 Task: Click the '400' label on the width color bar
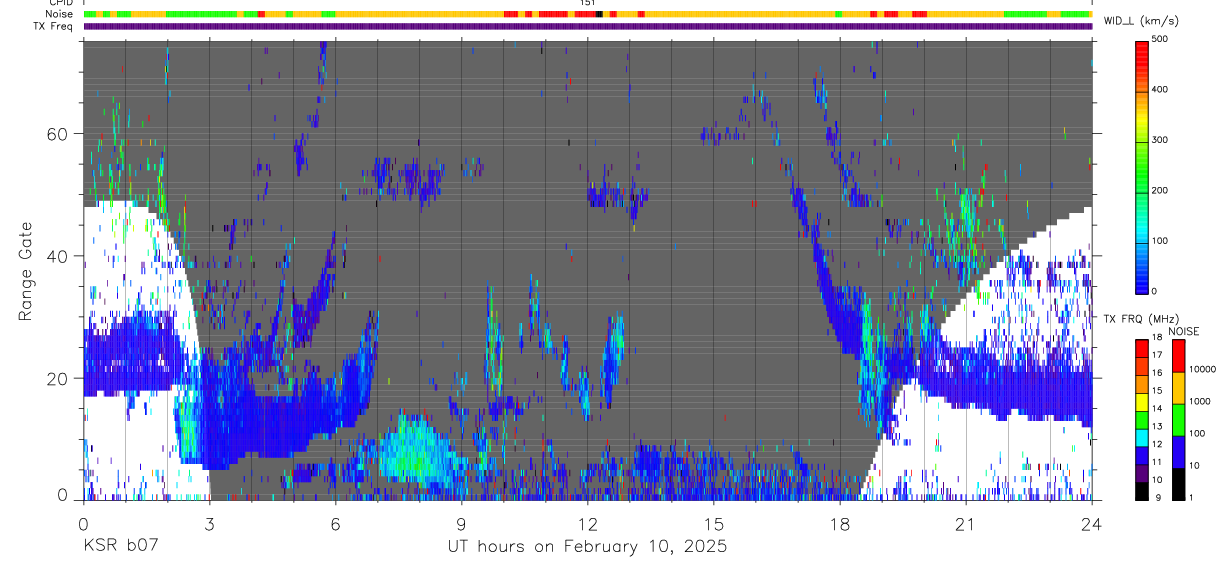(x=1160, y=89)
